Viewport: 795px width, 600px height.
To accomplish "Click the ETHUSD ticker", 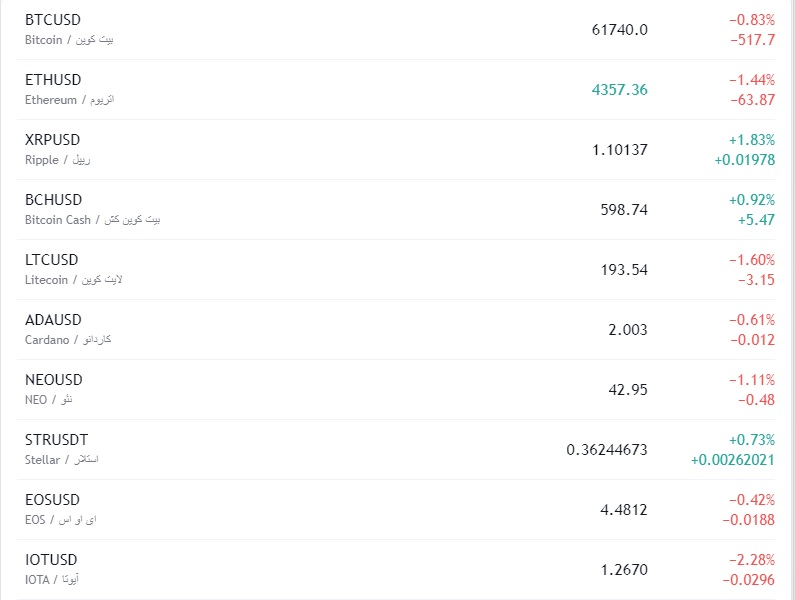I will click(x=53, y=80).
